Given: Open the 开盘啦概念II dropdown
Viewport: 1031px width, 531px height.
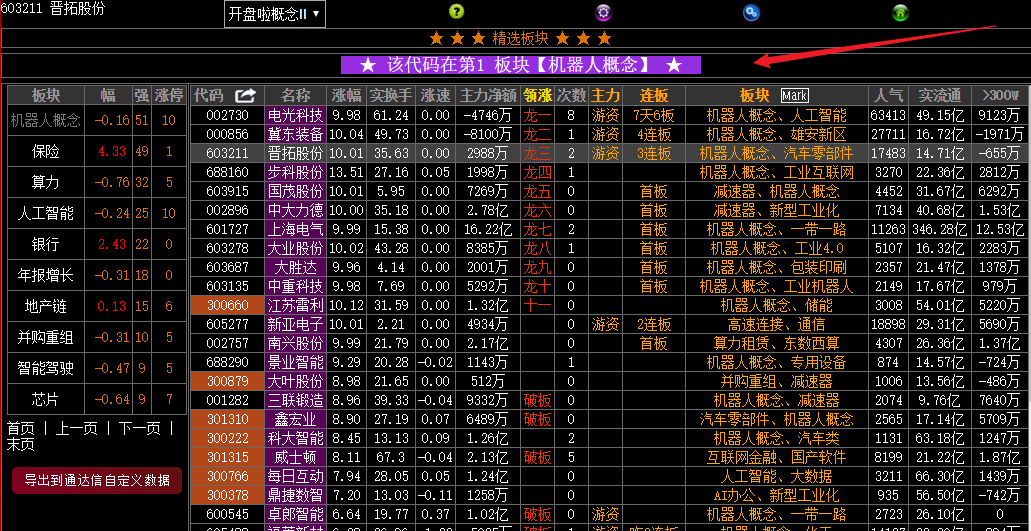Looking at the screenshot, I should pos(275,14).
